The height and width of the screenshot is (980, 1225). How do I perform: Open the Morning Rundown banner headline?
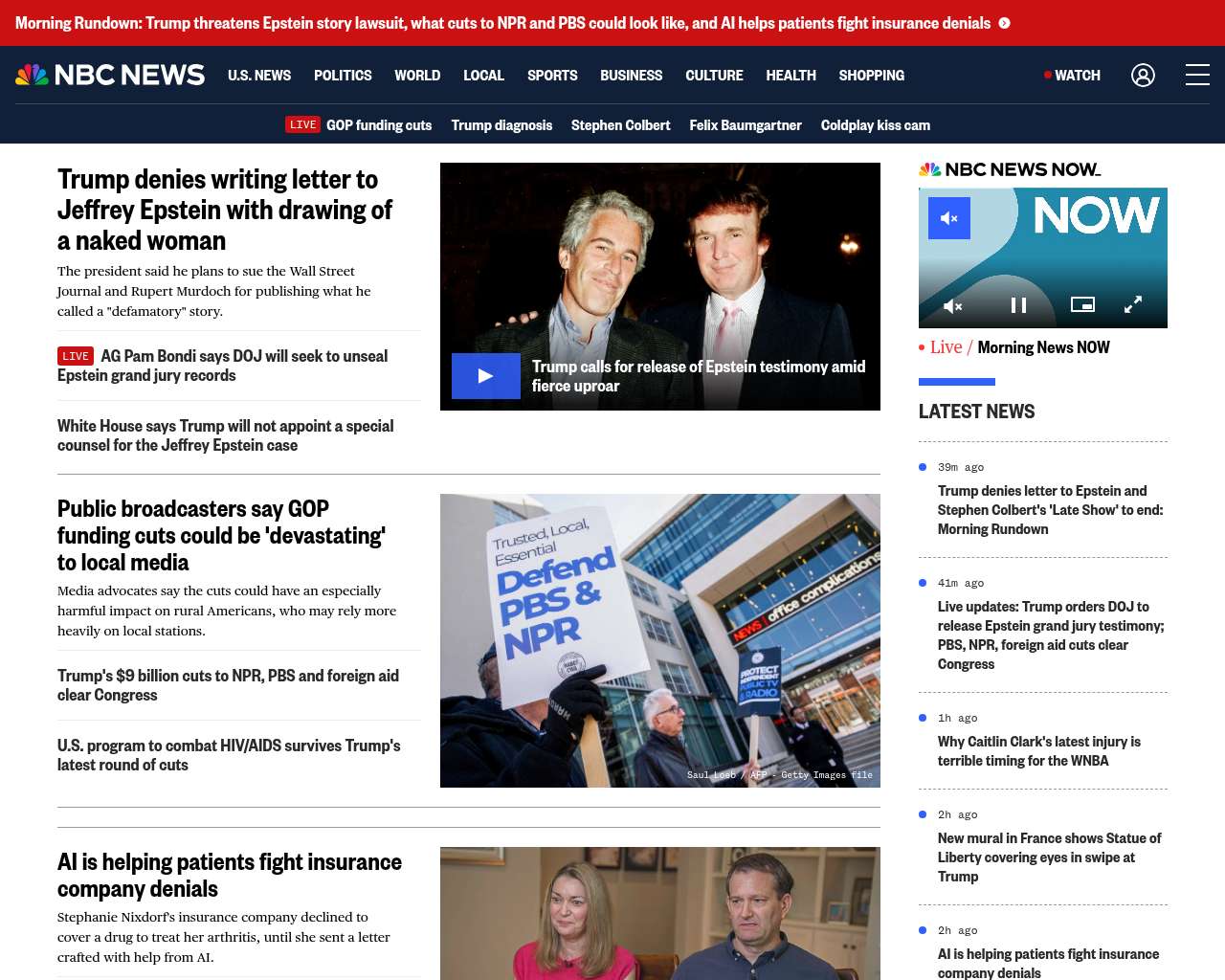click(502, 23)
